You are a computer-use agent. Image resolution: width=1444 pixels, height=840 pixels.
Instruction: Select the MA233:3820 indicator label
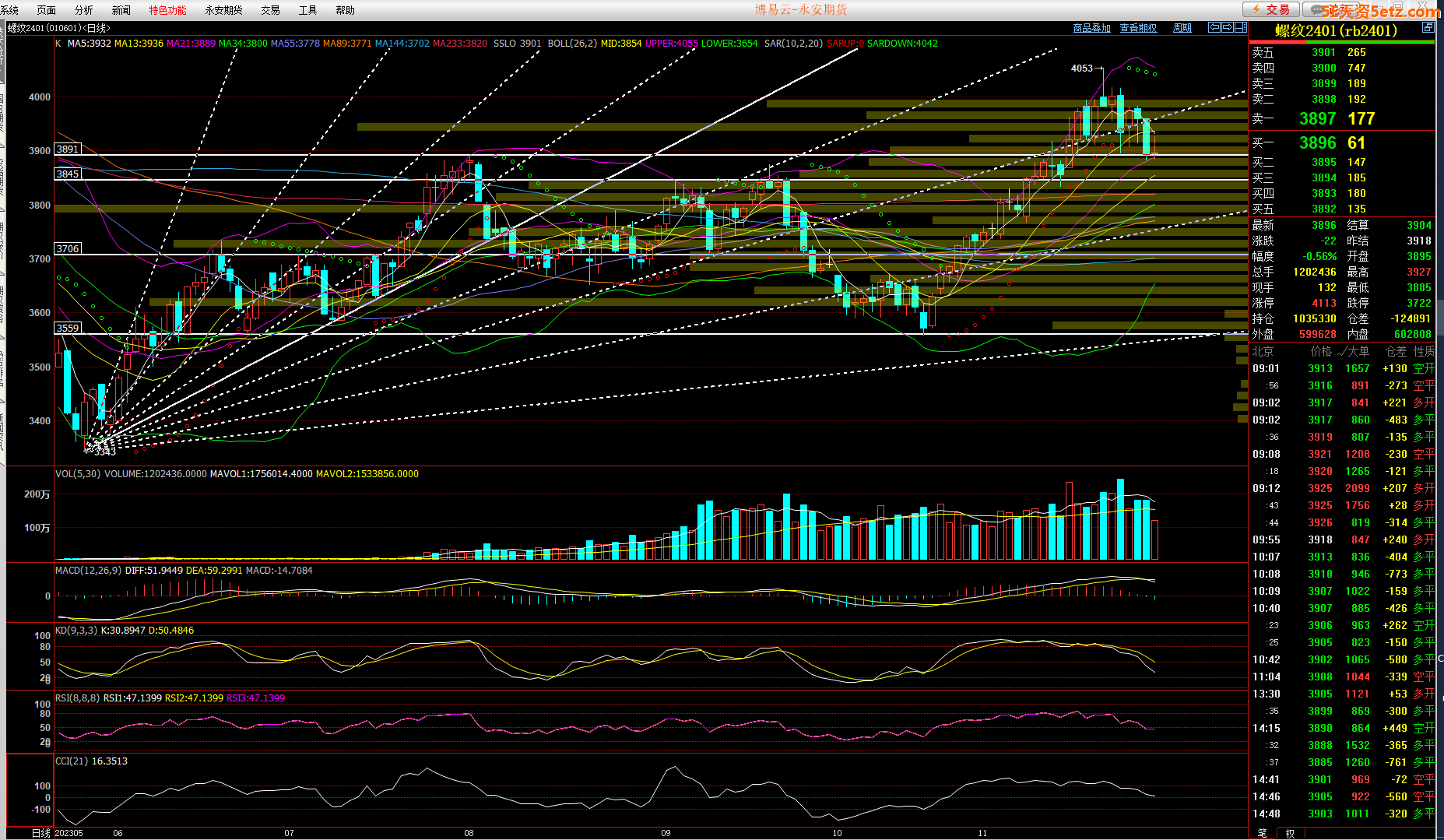pyautogui.click(x=460, y=44)
